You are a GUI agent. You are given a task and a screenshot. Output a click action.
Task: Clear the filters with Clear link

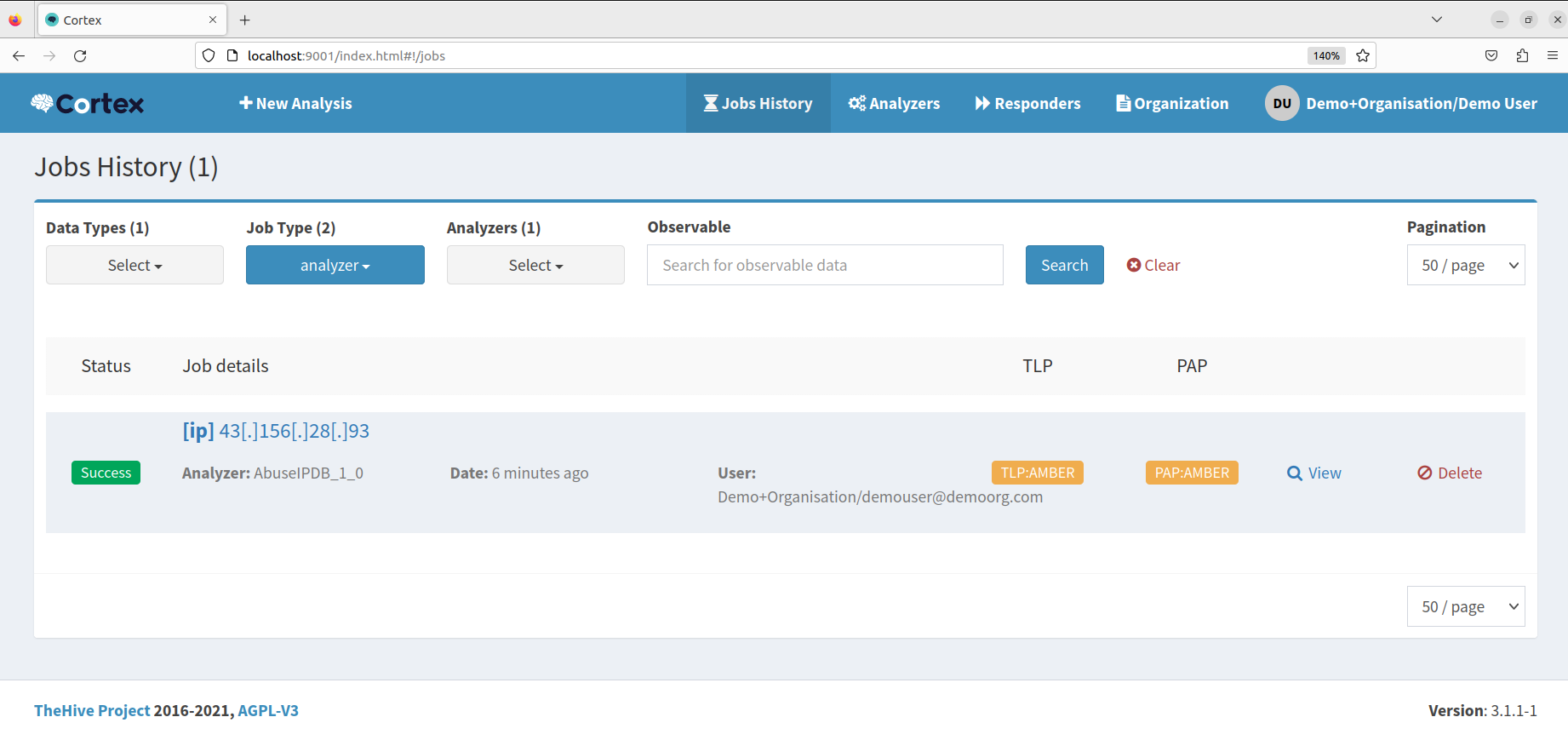coord(1153,265)
